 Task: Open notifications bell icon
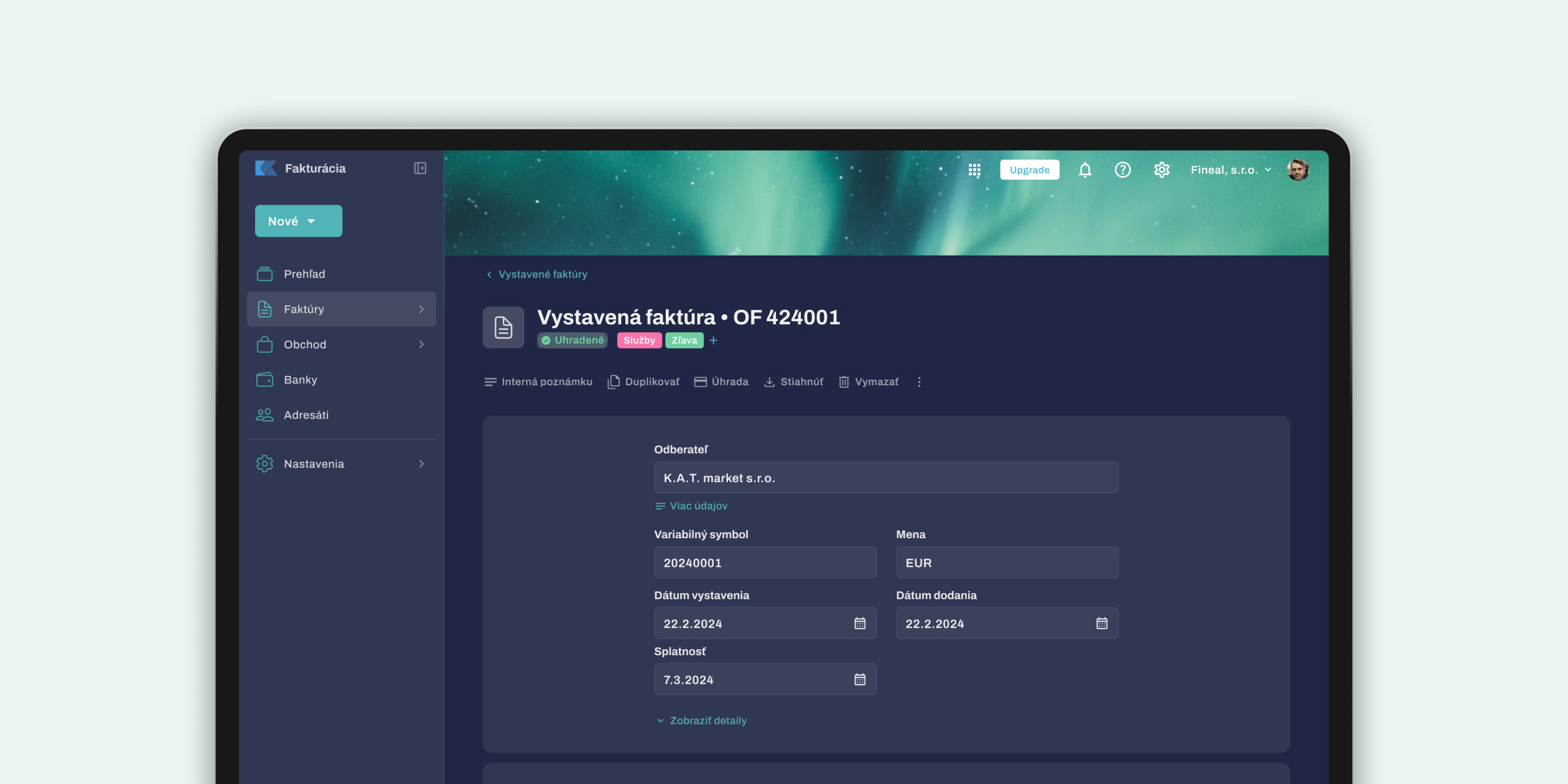[1085, 170]
